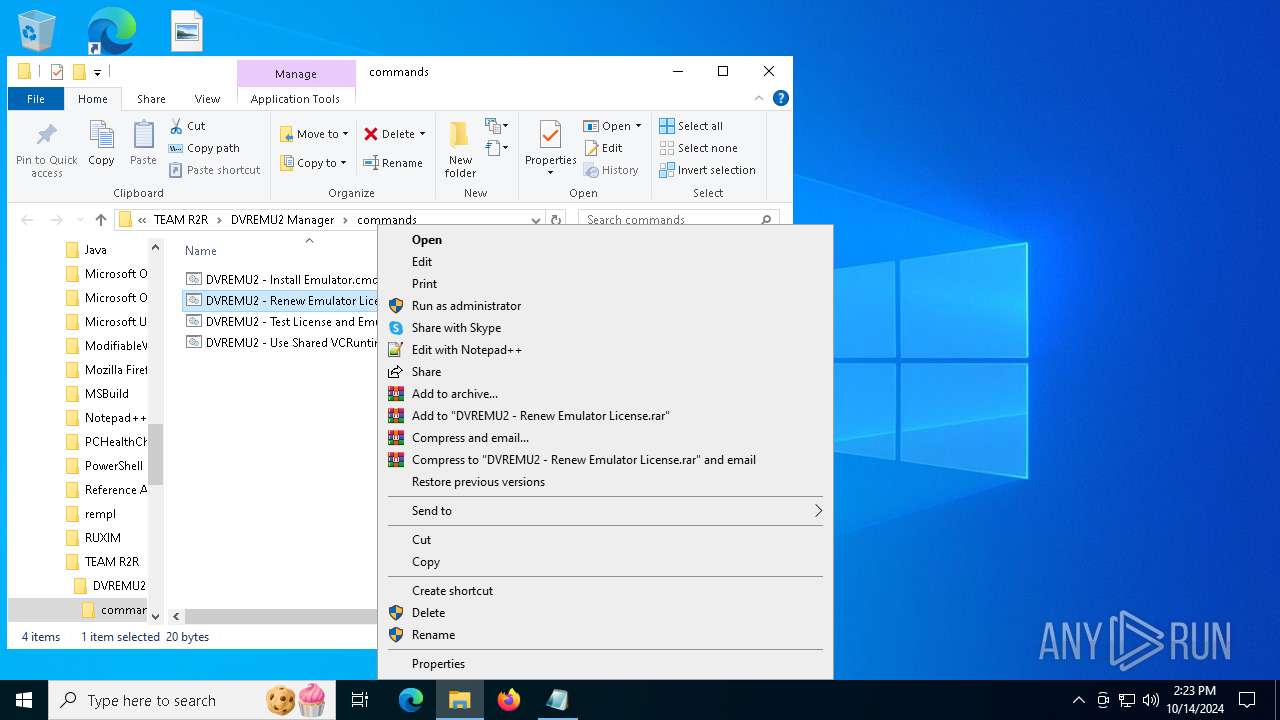The height and width of the screenshot is (720, 1280).
Task: Click the Cut scissors icon
Action: (x=176, y=126)
